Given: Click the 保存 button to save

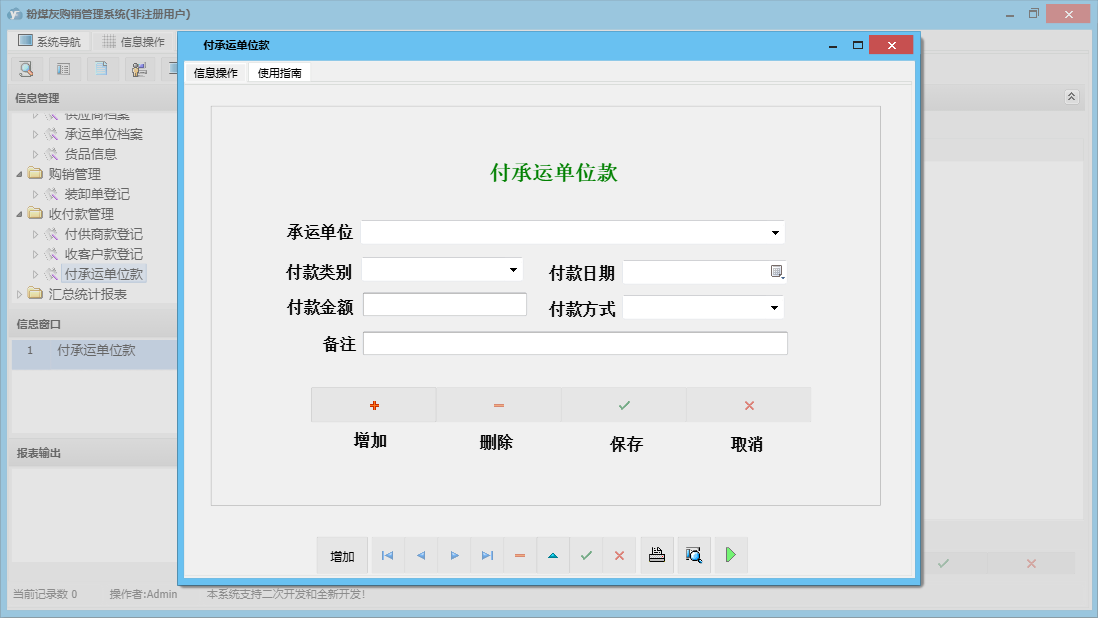Looking at the screenshot, I should tap(624, 405).
